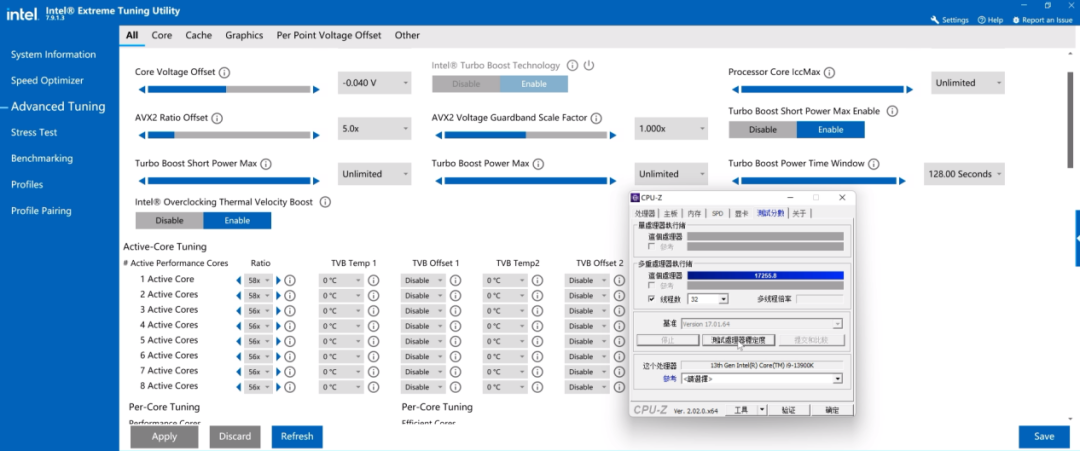This screenshot has width=1080, height=451.
Task: Click the Apply button
Action: point(164,436)
